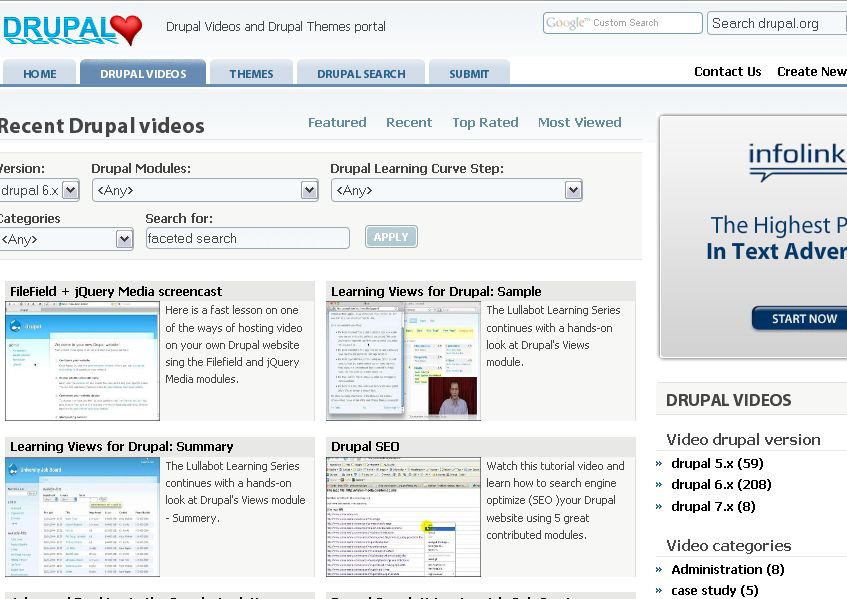Open the Home tab
The image size is (847, 599).
tap(39, 73)
